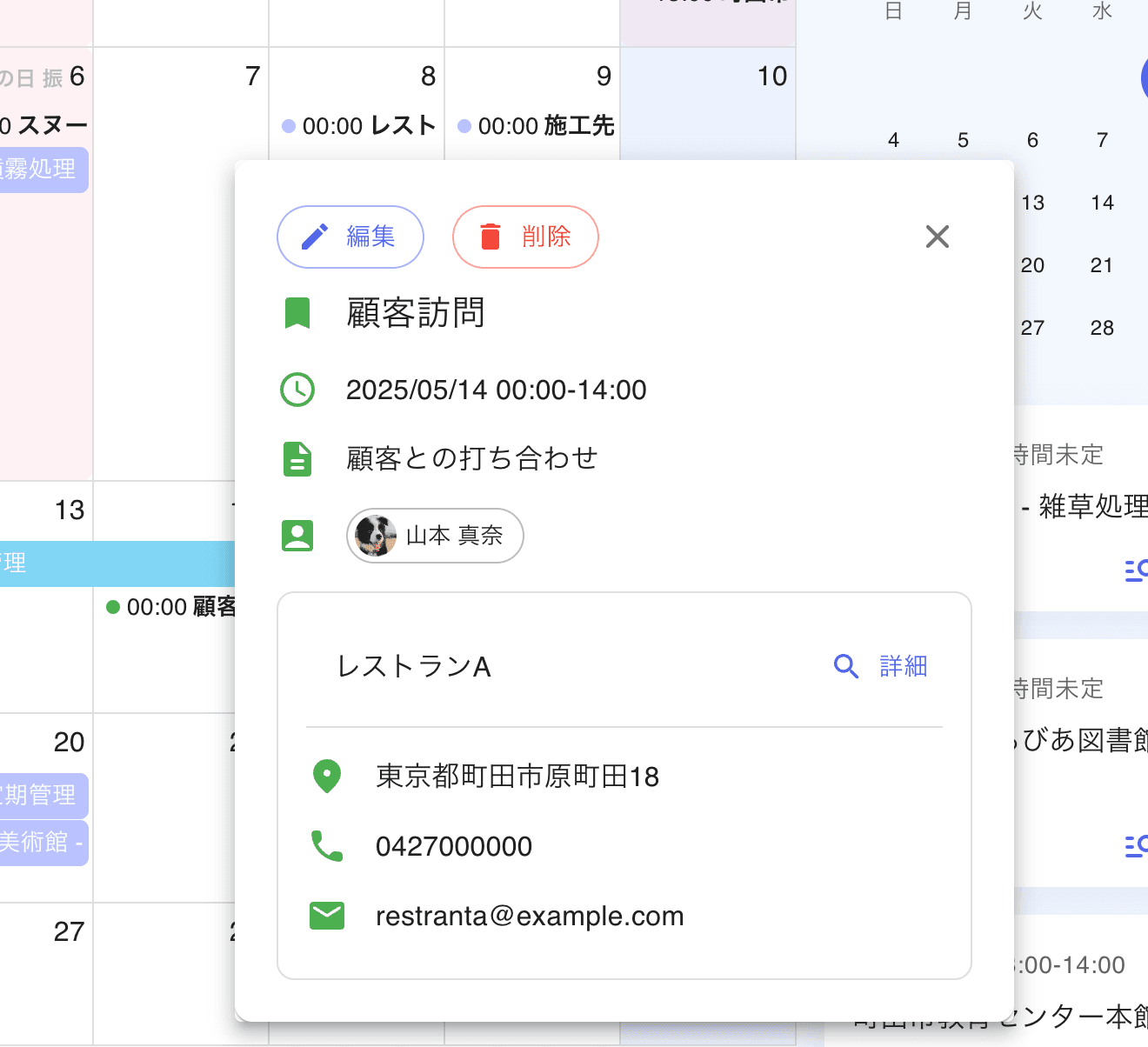Click the green bookmark icon beside 顧客訪問
The height and width of the screenshot is (1047, 1148).
(x=298, y=313)
